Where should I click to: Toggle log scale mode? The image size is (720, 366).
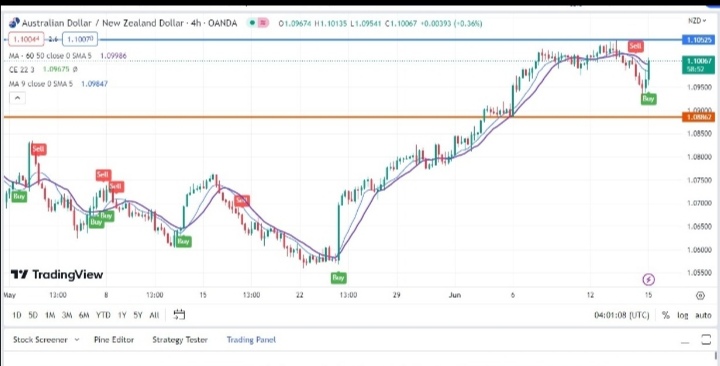tap(683, 315)
